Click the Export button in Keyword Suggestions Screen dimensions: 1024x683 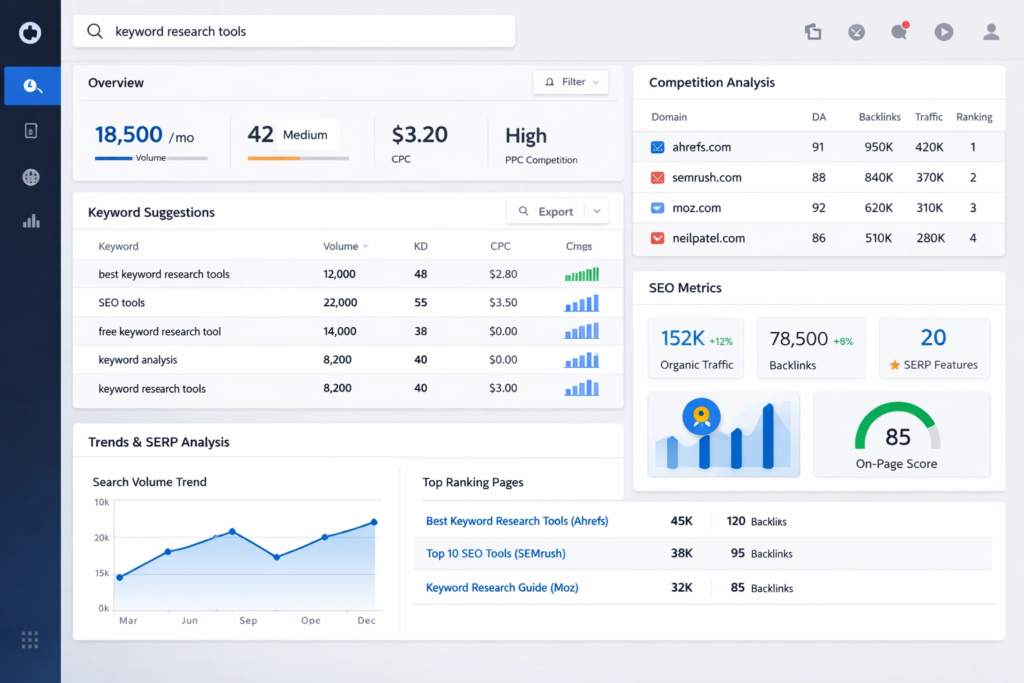point(546,211)
